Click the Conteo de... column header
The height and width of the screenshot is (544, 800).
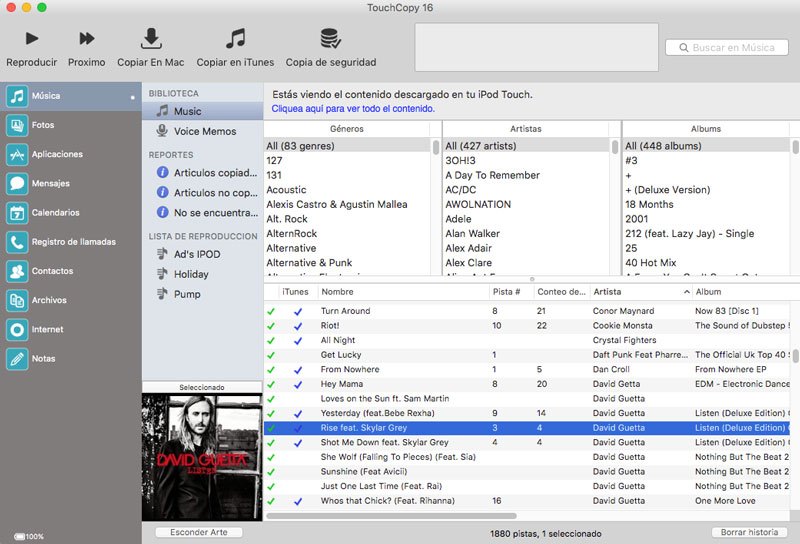pos(561,292)
